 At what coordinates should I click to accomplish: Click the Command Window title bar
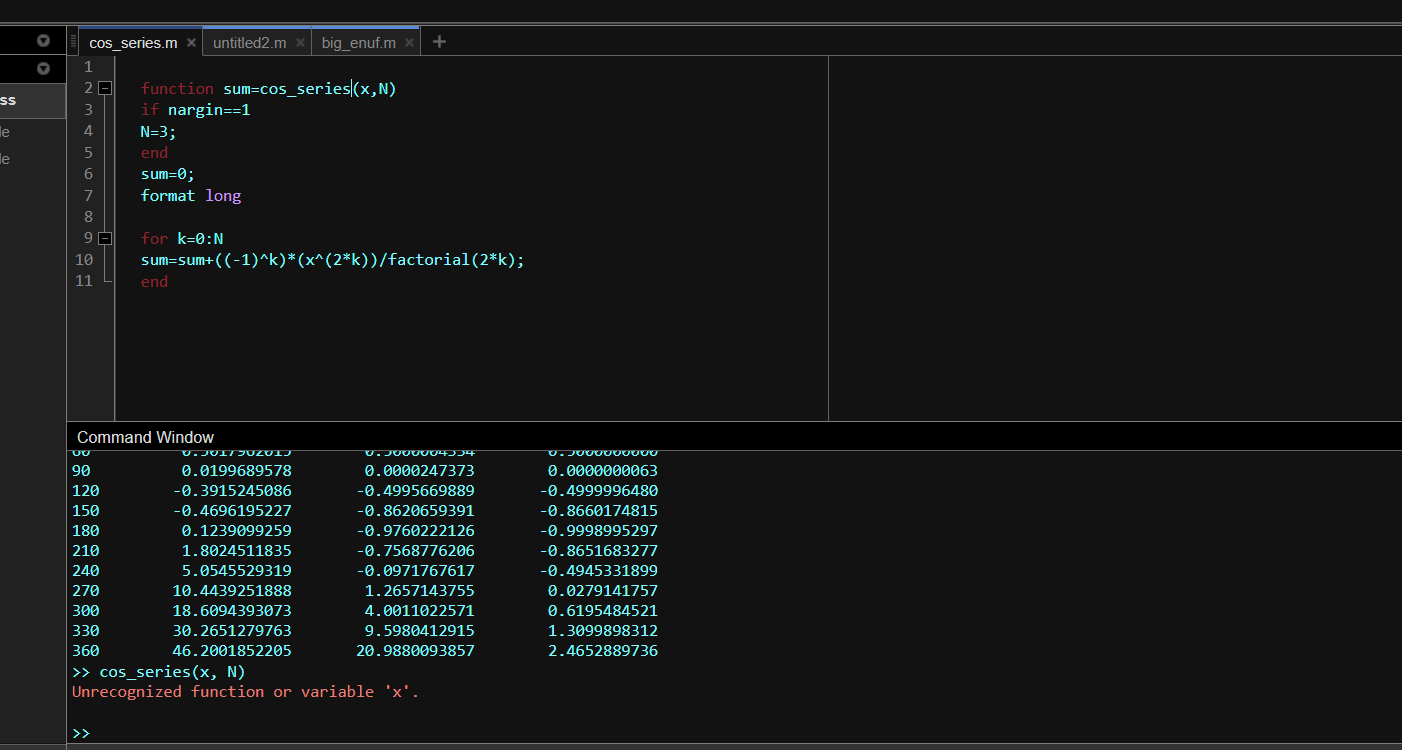(145, 437)
